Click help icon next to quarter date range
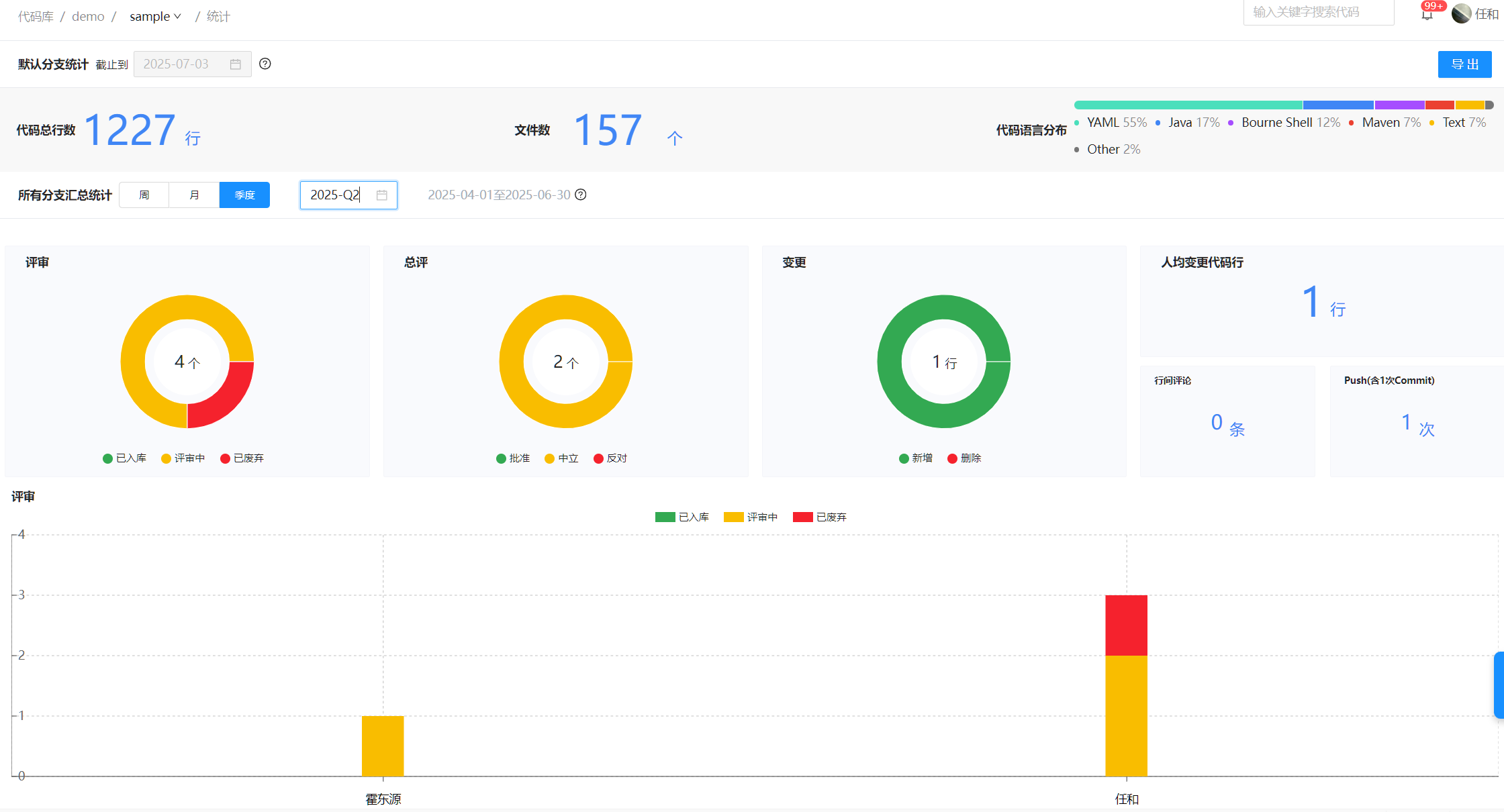 tap(581, 195)
